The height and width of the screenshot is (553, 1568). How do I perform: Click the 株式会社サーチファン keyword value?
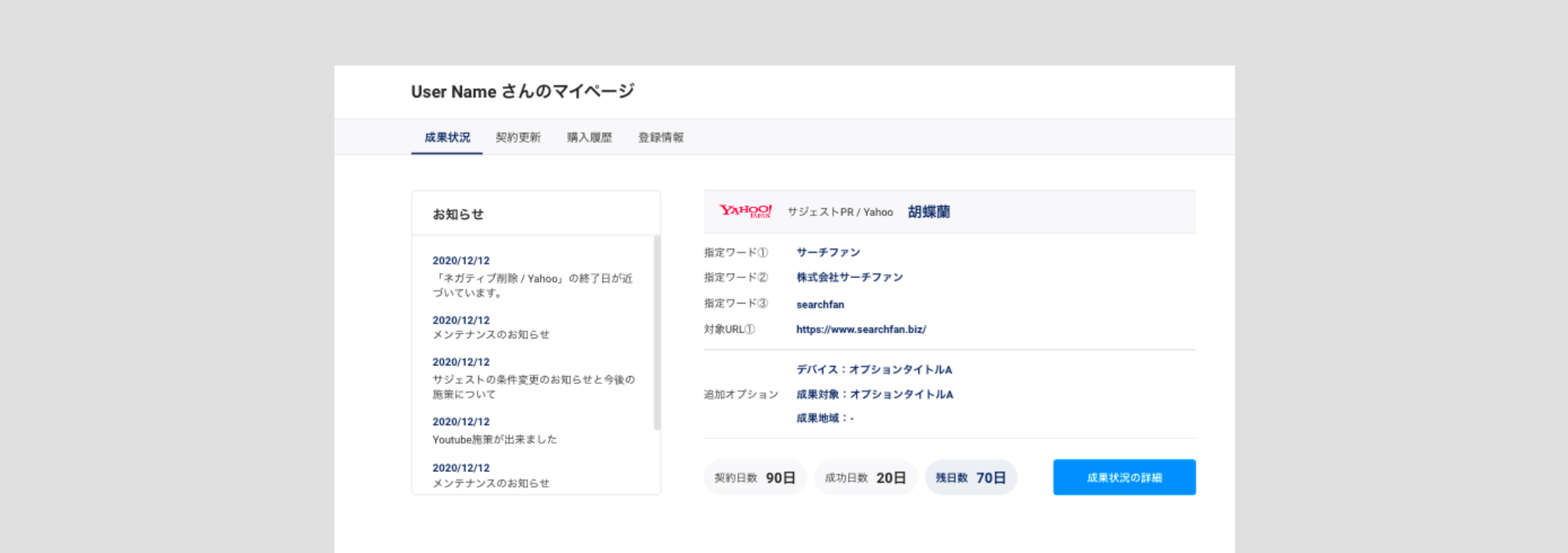pos(849,277)
